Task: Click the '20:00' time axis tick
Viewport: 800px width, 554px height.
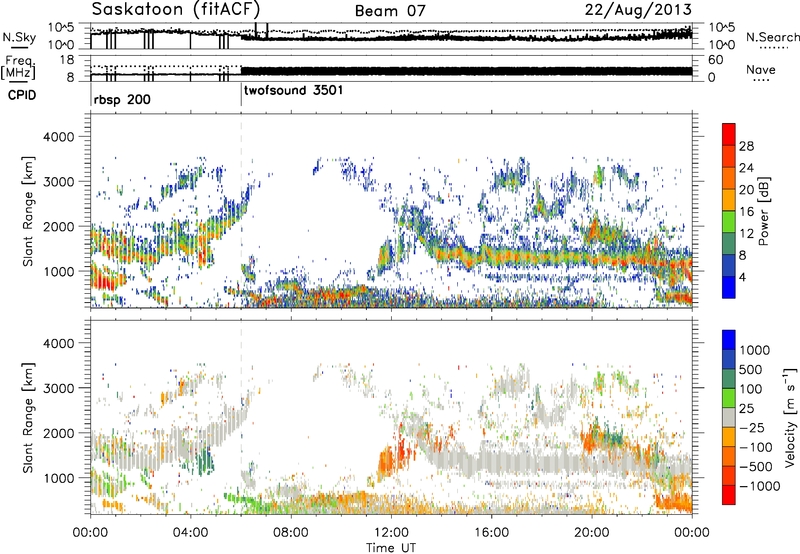Action: 592,533
